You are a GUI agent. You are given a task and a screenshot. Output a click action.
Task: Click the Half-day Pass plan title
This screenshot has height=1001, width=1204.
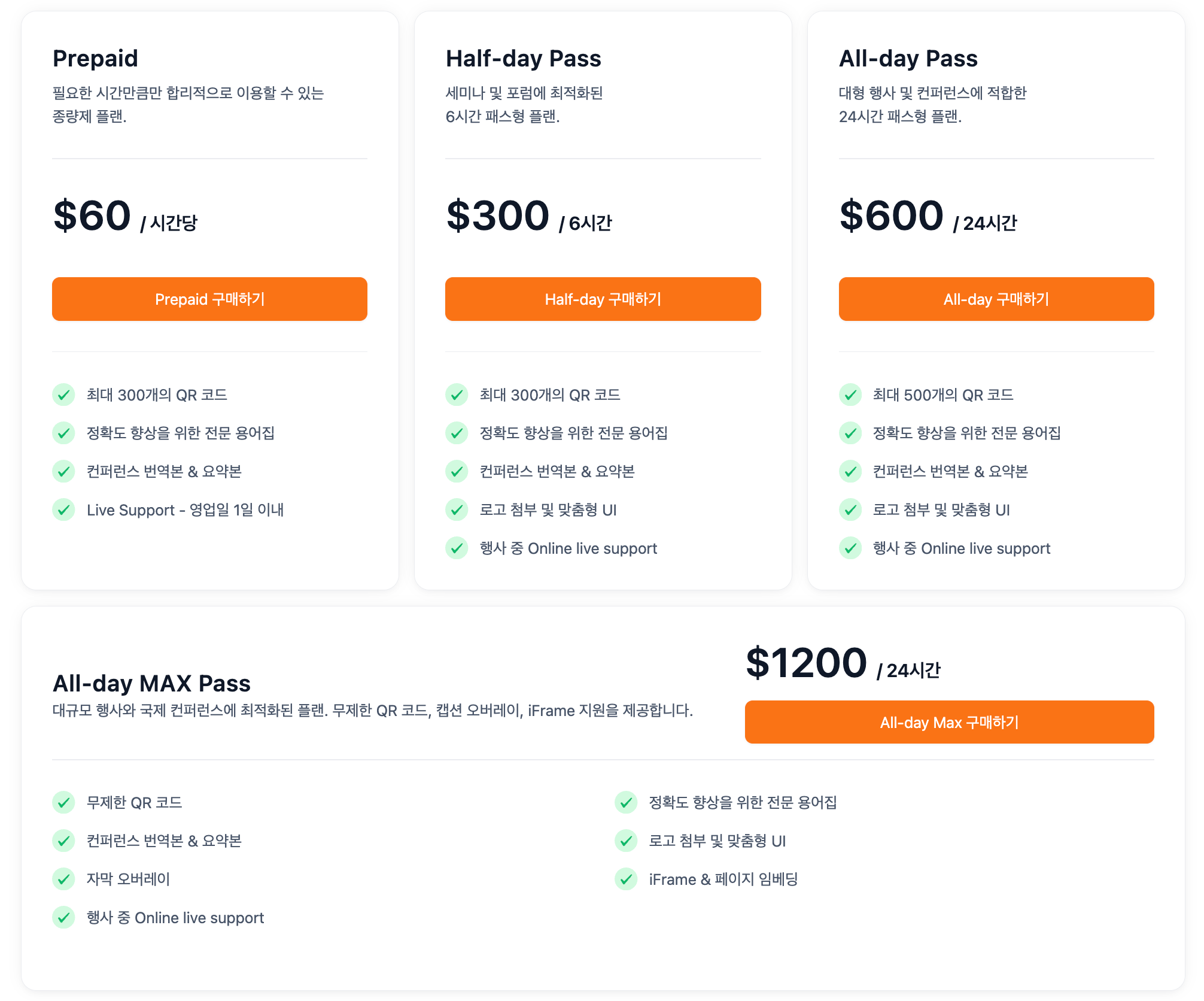coord(523,59)
